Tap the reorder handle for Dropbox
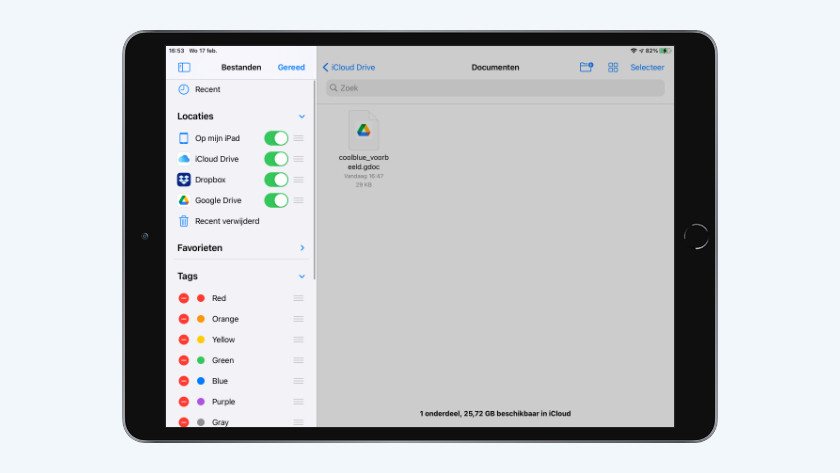Viewport: 840px width, 473px height. [298, 180]
